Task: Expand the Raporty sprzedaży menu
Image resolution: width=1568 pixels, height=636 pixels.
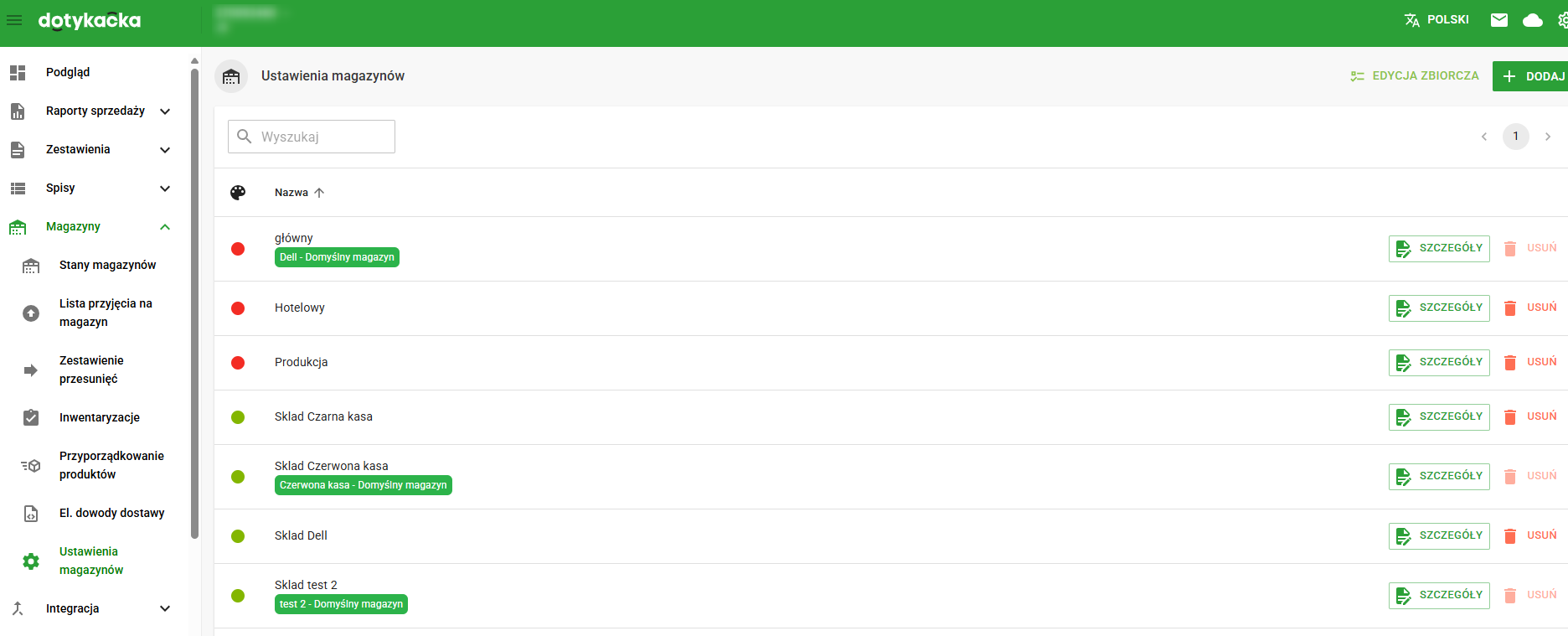Action: [x=165, y=111]
